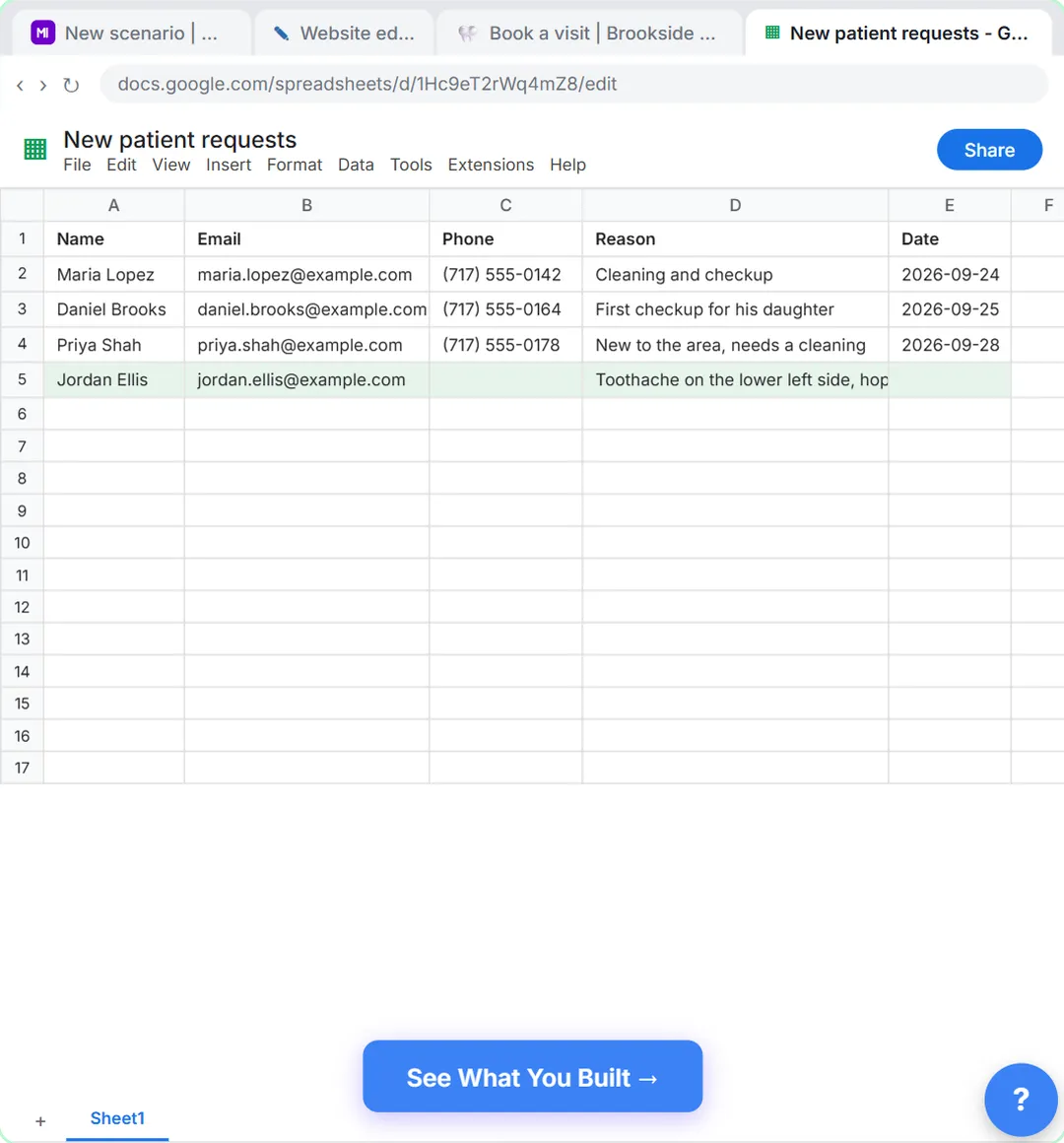Image resolution: width=1064 pixels, height=1143 pixels.
Task: Reload the page with refresh icon
Action: 71,86
